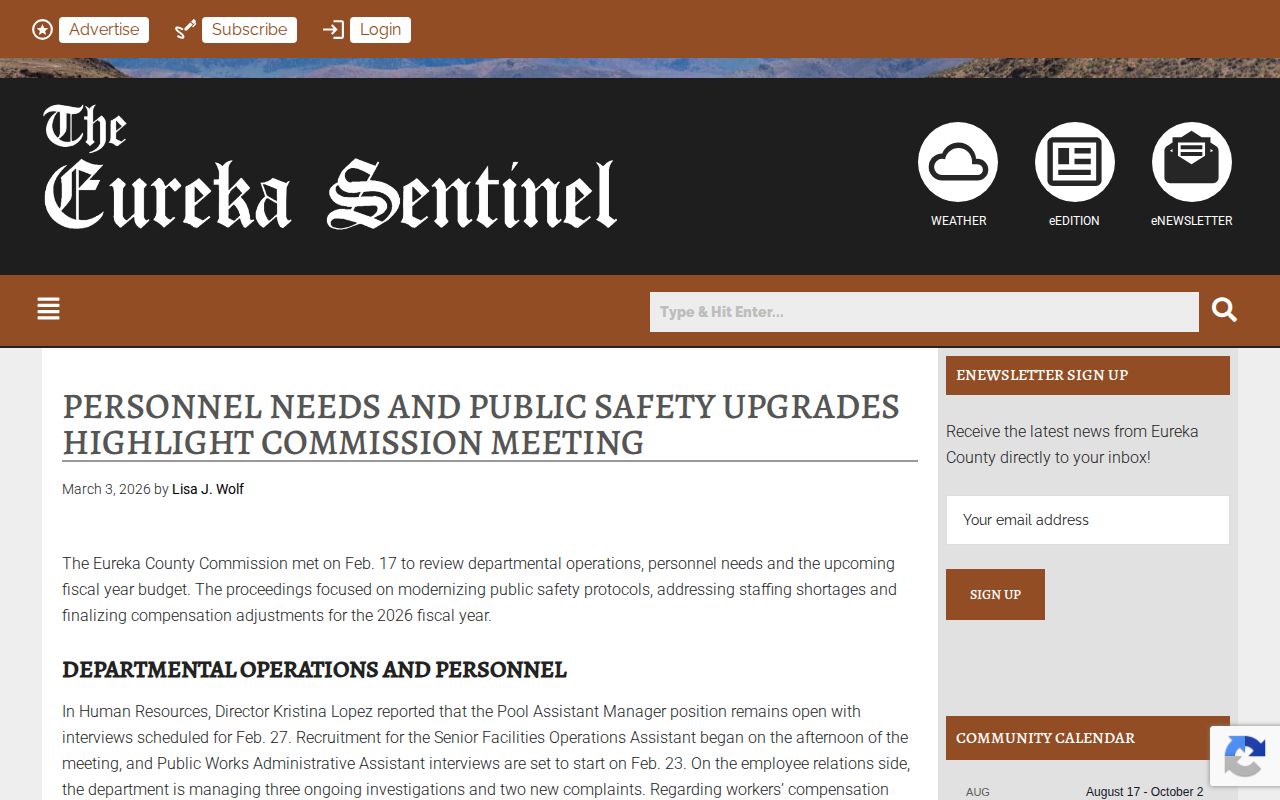The width and height of the screenshot is (1280, 800).
Task: Click the SIGN UP button
Action: click(x=995, y=594)
